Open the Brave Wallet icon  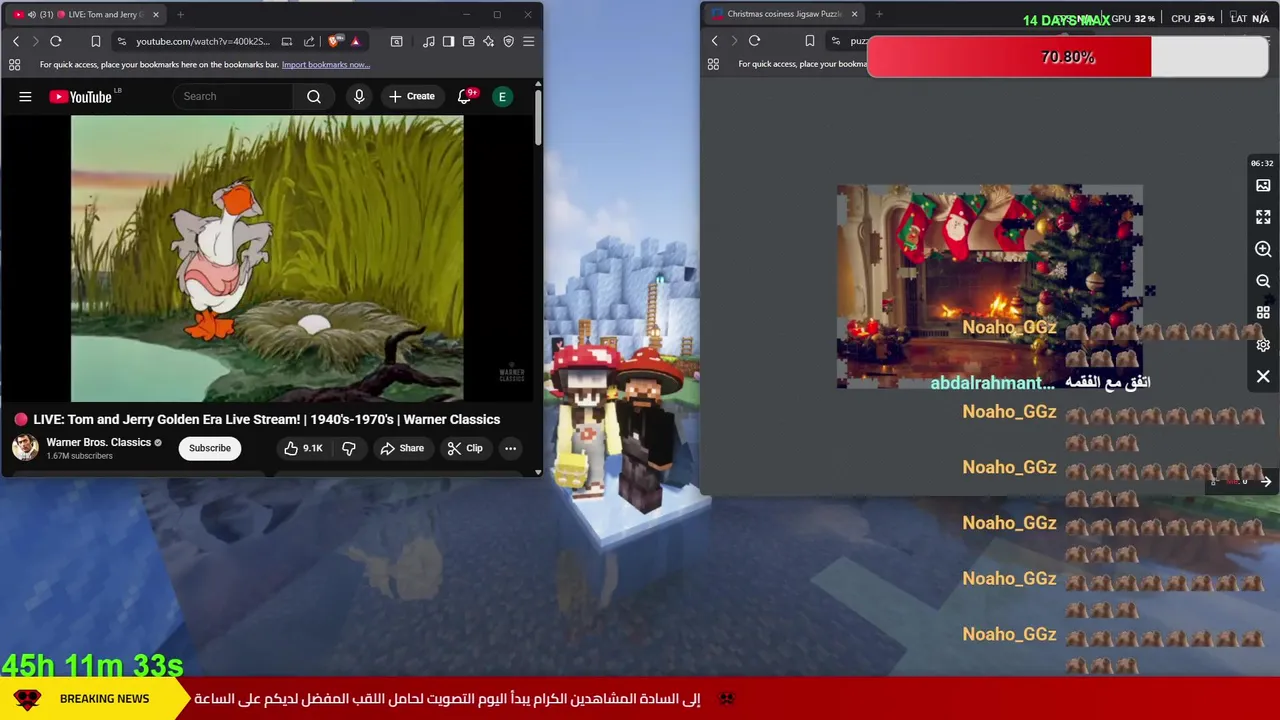468,41
